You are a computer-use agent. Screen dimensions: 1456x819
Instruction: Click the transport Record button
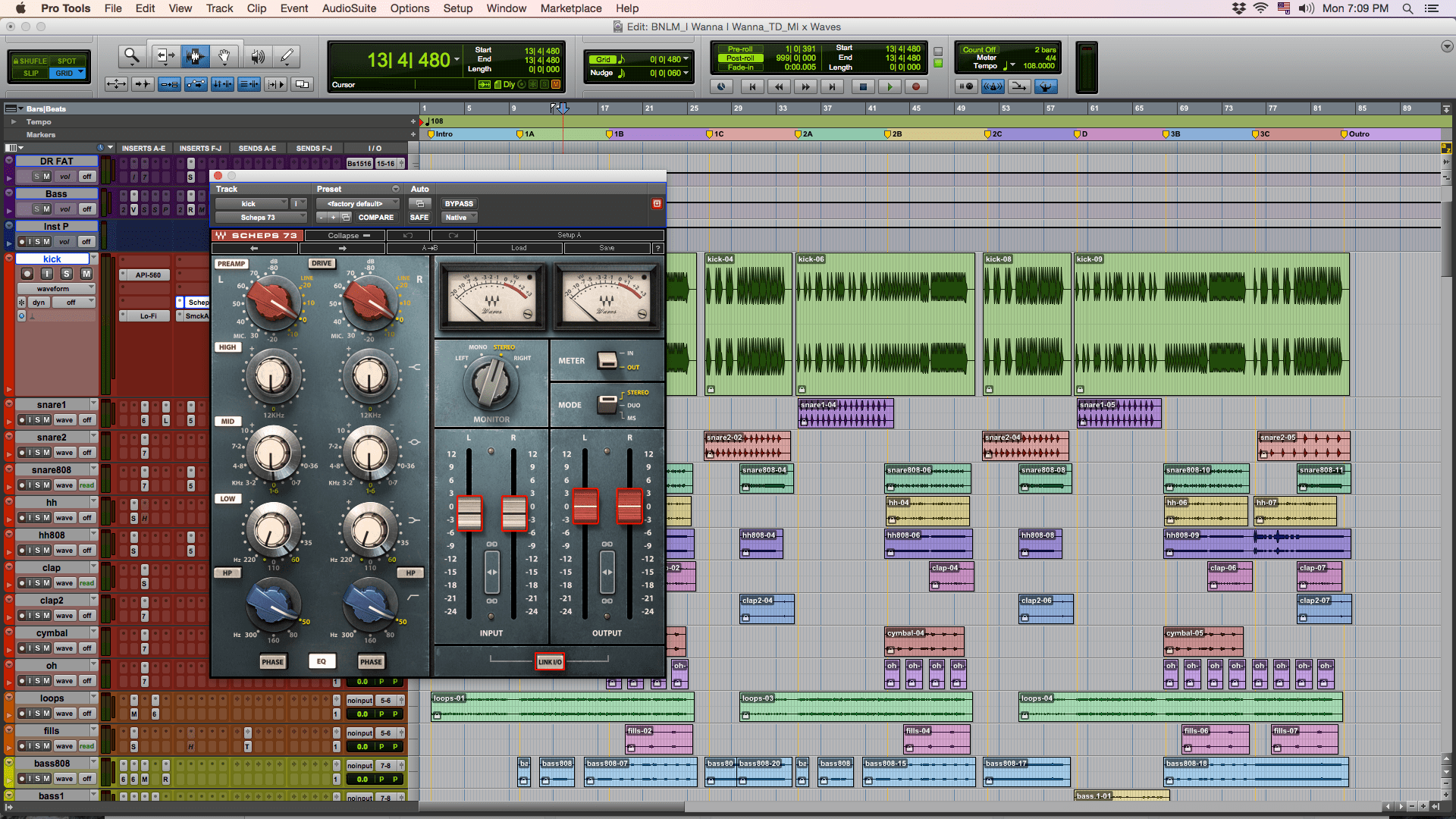[916, 86]
